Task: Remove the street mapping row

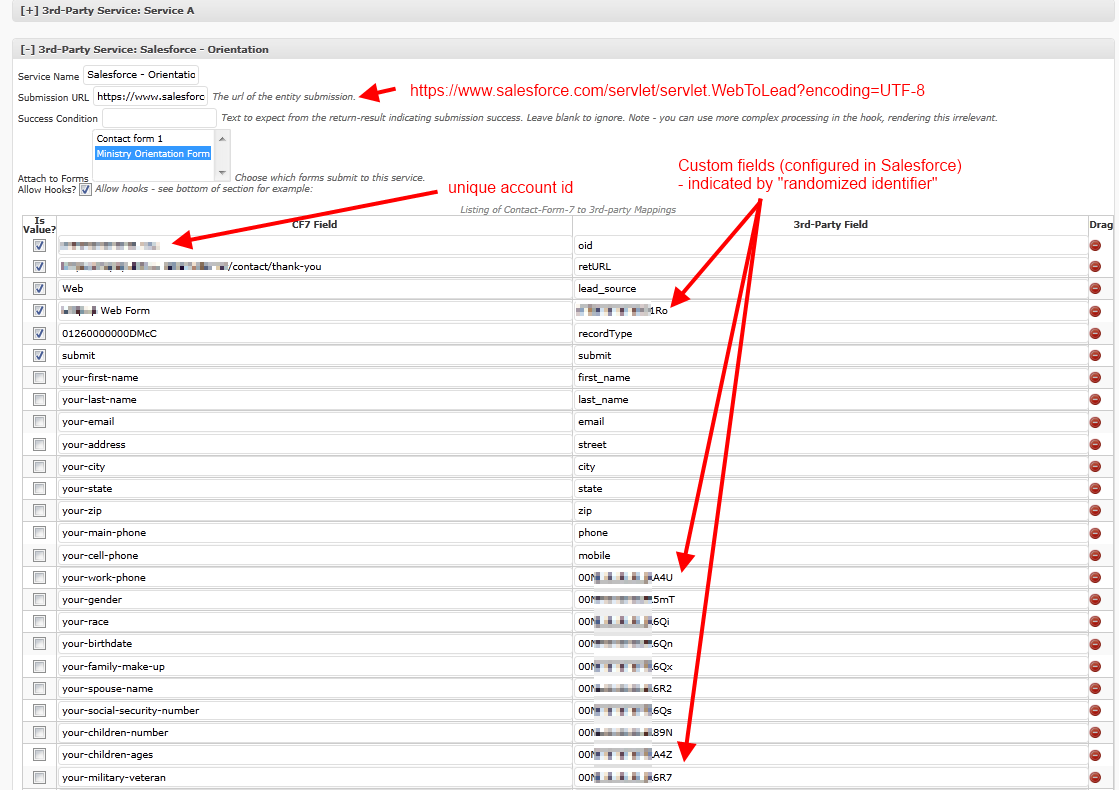Action: [x=1095, y=445]
